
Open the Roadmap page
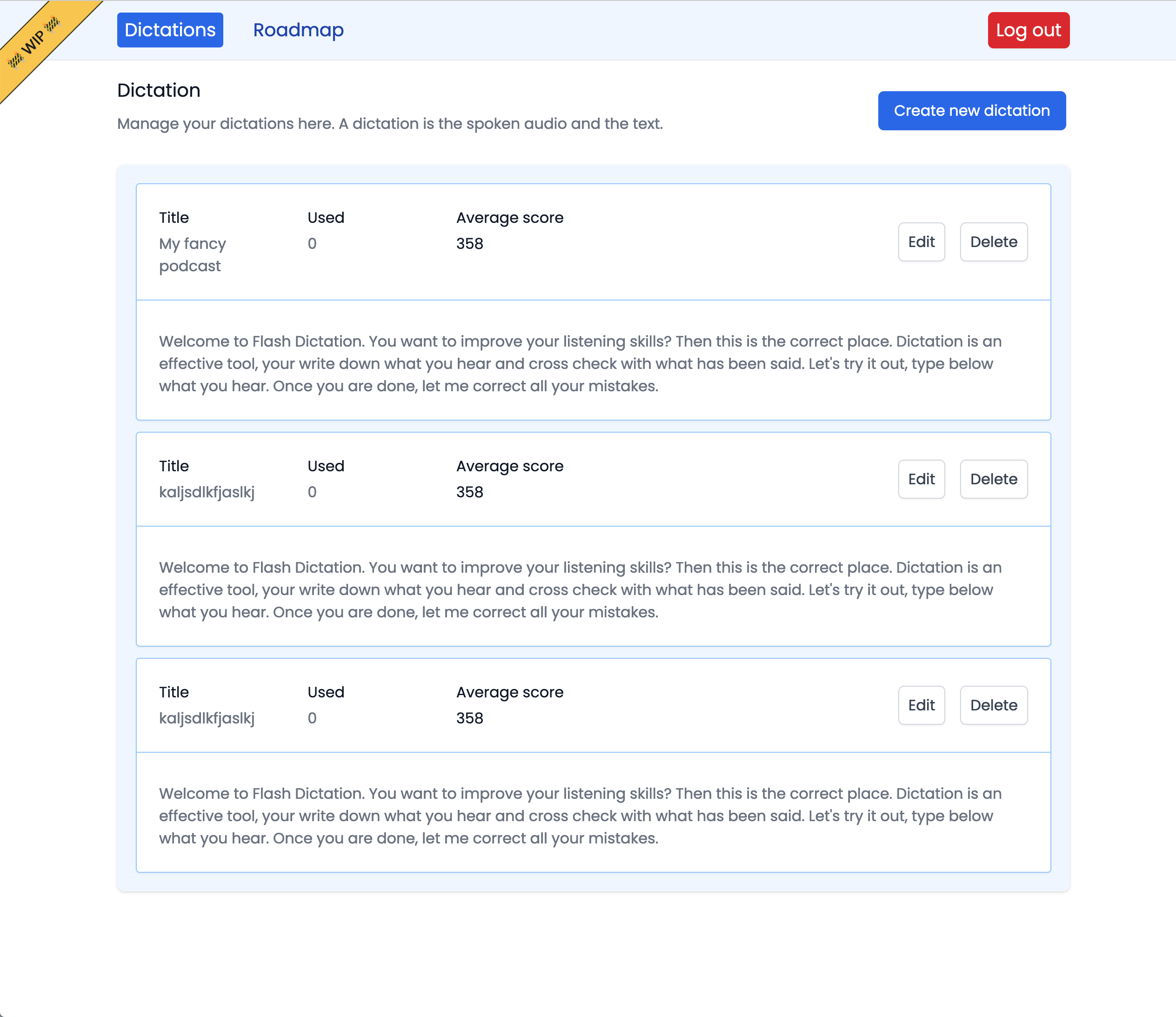[x=298, y=30]
